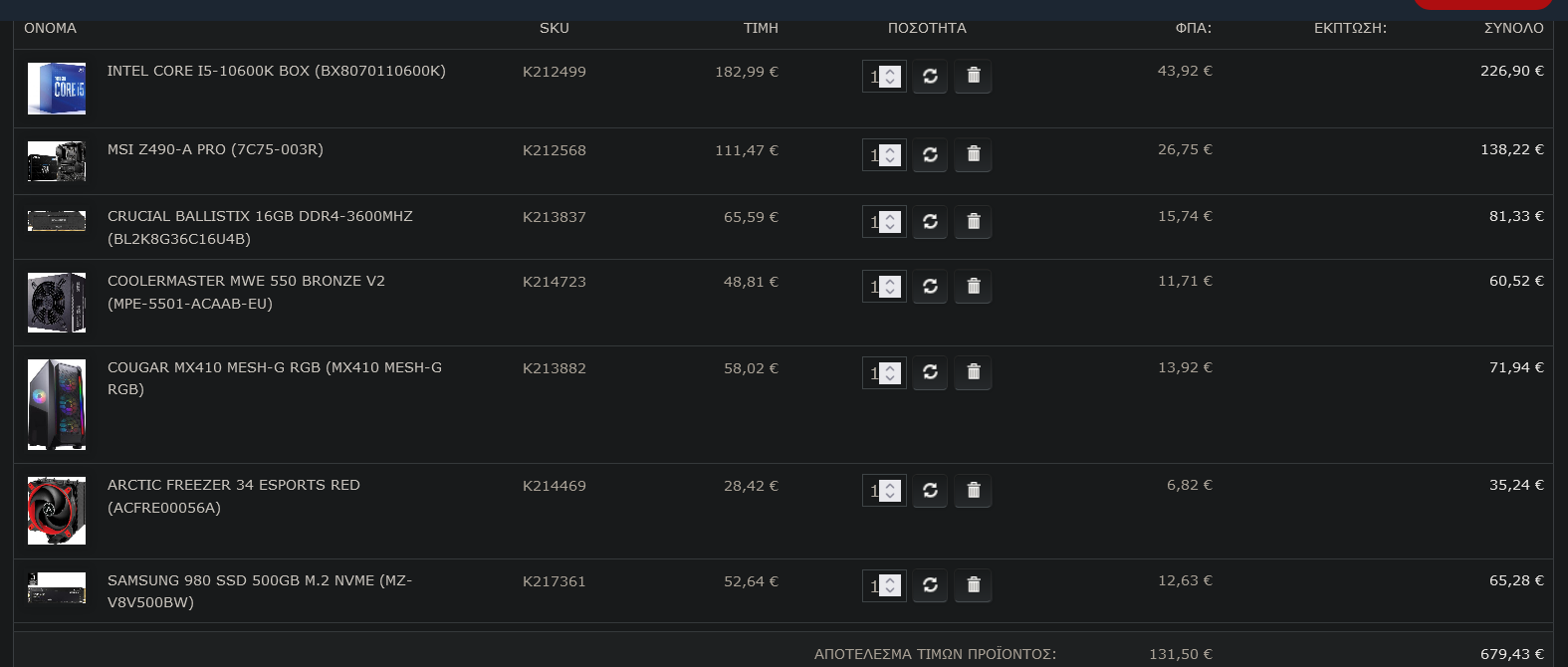Open the COOLERMASTER MWE 550 BRONZE V2 link

[246, 292]
